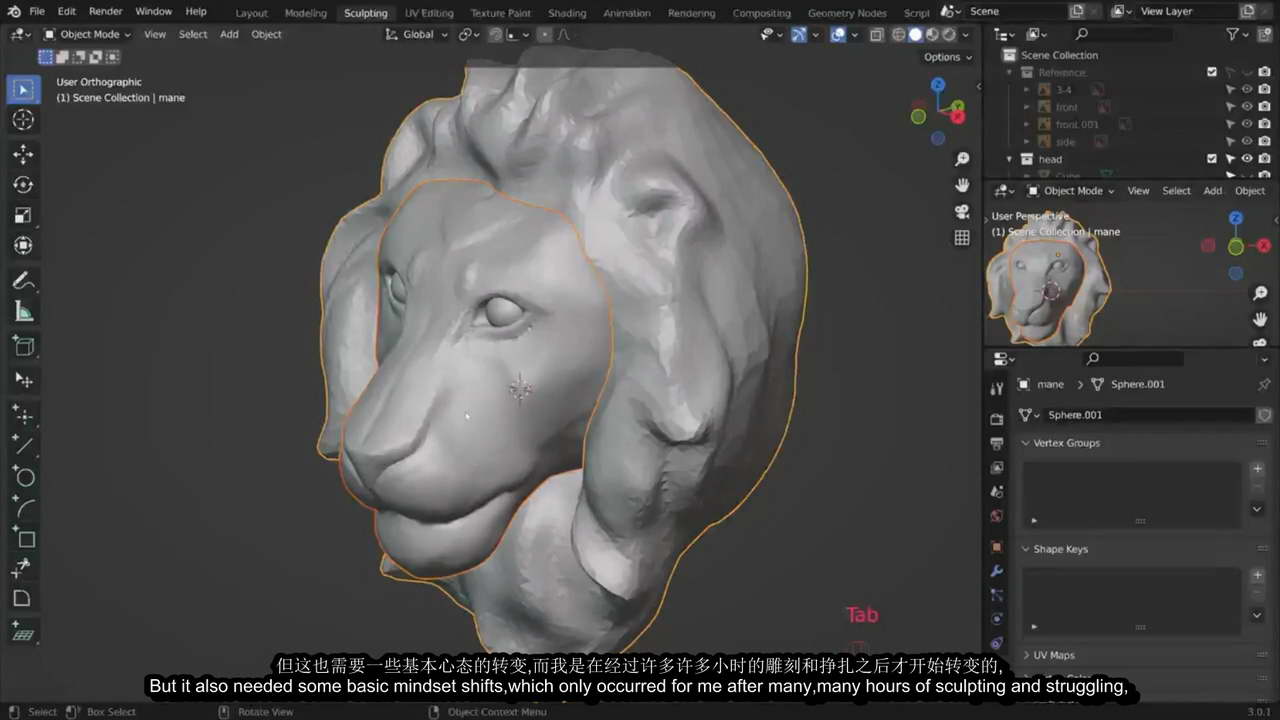The width and height of the screenshot is (1280, 720).
Task: Open pivot point dropdown
Action: pos(469,34)
